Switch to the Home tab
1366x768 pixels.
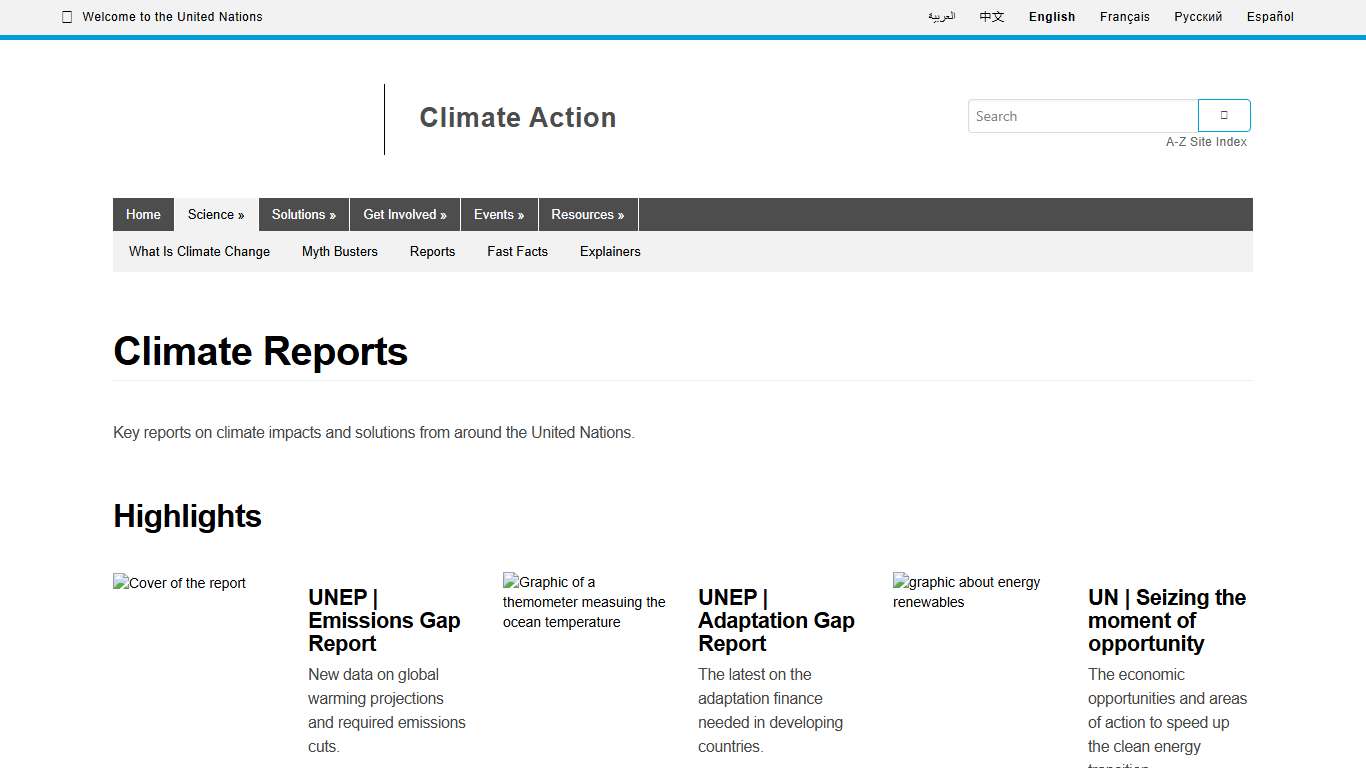click(x=143, y=214)
